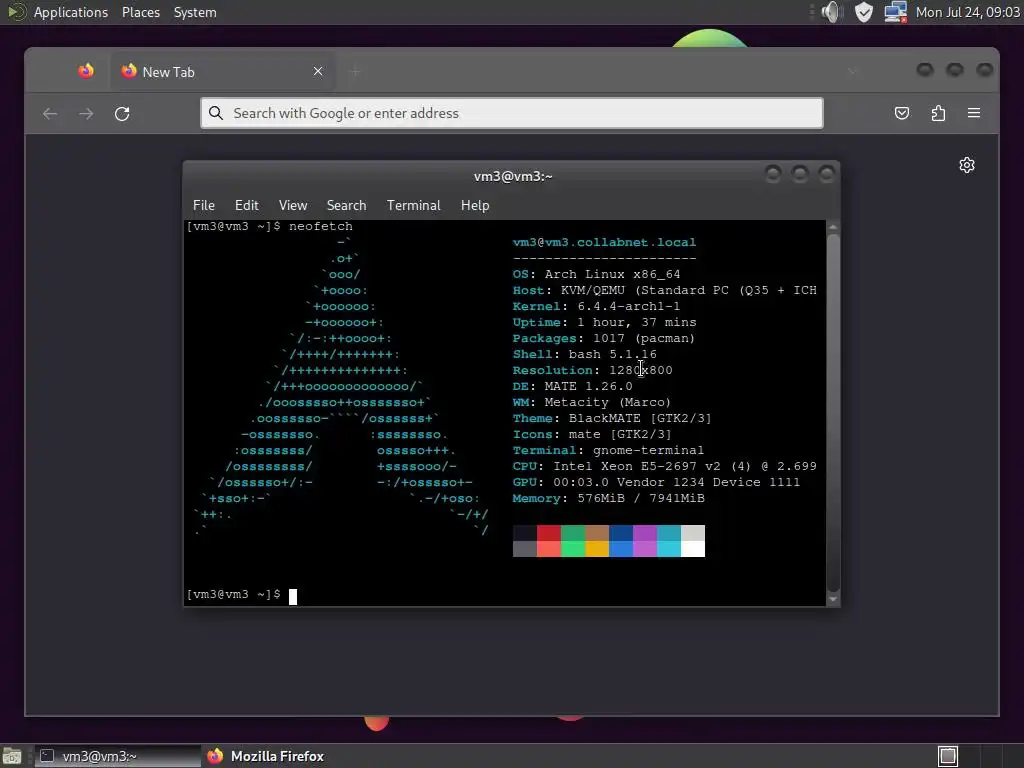Open the Firefox Extensions puzzle icon
1024x768 pixels.
(938, 113)
